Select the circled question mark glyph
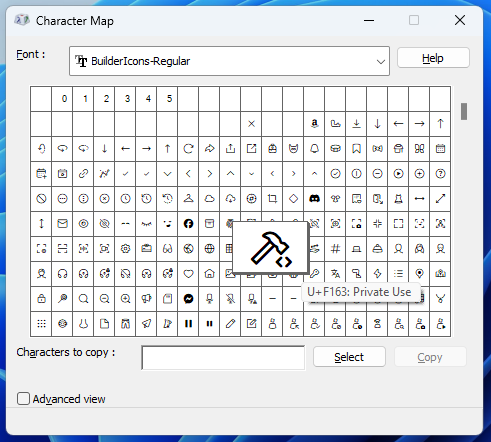 pyautogui.click(x=440, y=174)
